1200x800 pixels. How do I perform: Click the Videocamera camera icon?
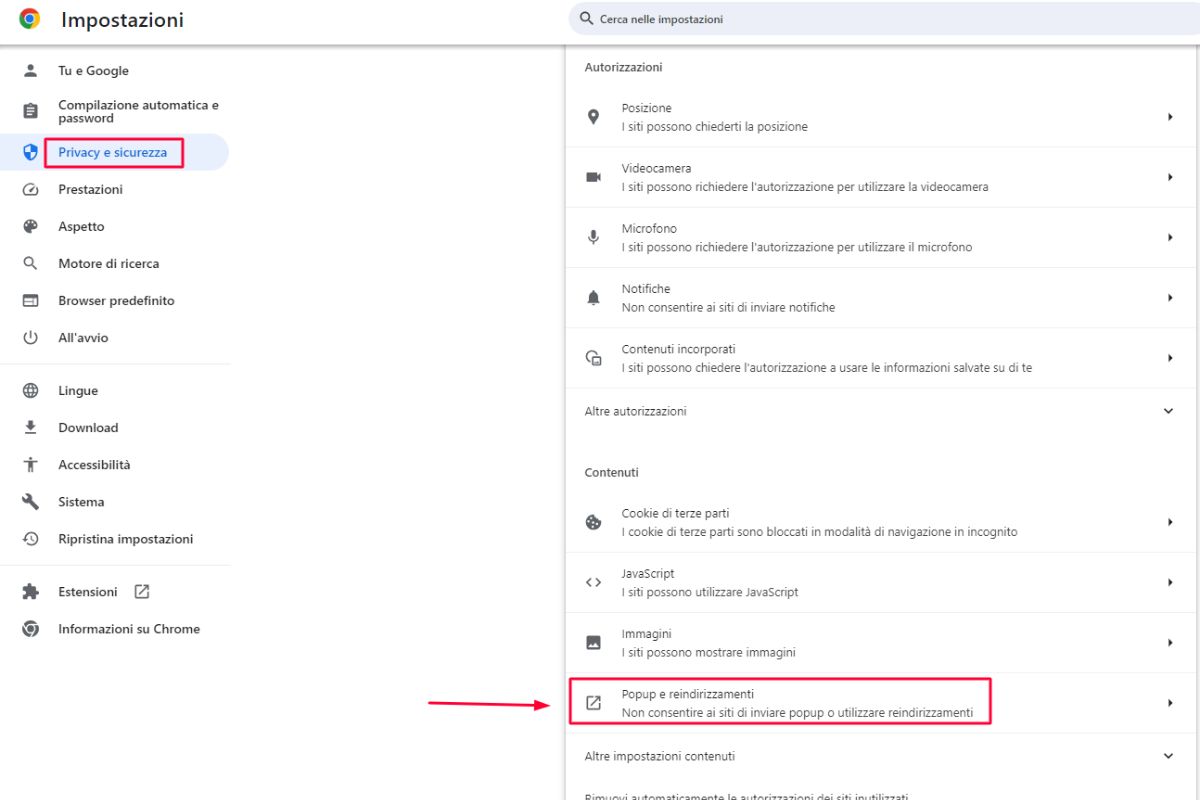pyautogui.click(x=593, y=177)
